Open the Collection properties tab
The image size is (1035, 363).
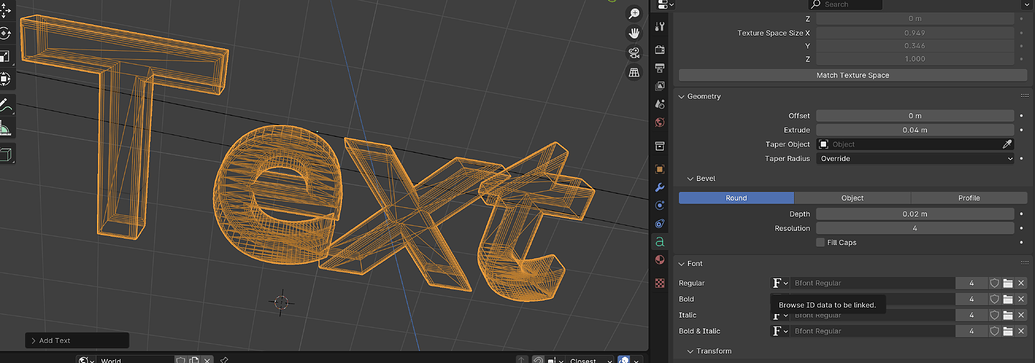pos(659,146)
